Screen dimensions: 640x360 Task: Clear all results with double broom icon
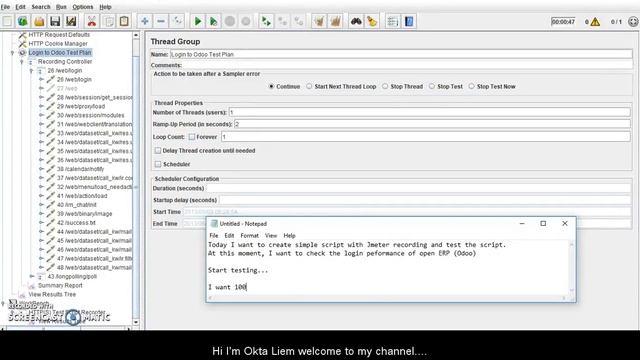pos(335,21)
